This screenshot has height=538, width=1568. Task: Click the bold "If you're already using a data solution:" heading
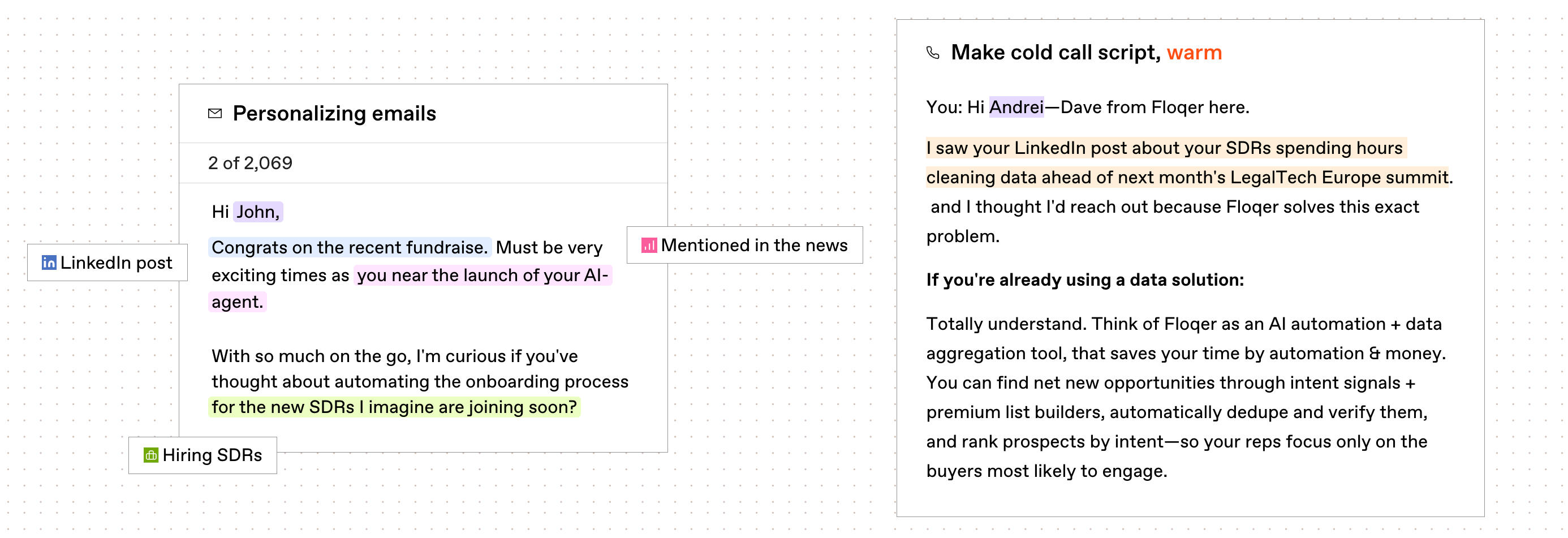point(1085,280)
